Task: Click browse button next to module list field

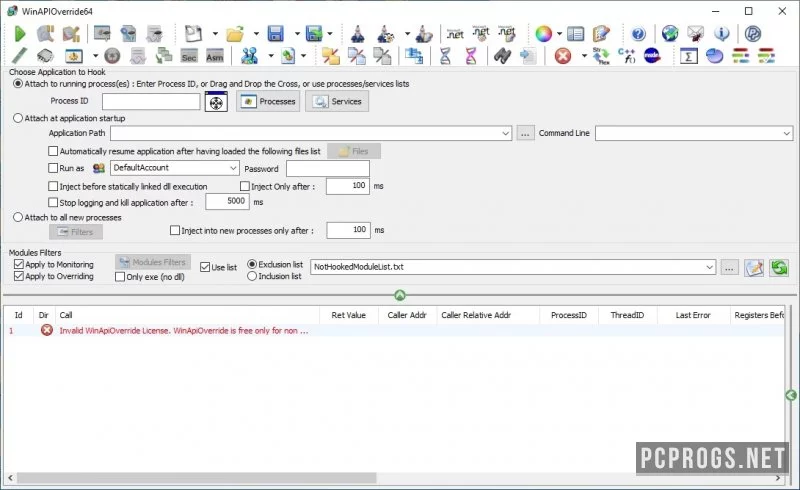Action: point(729,267)
